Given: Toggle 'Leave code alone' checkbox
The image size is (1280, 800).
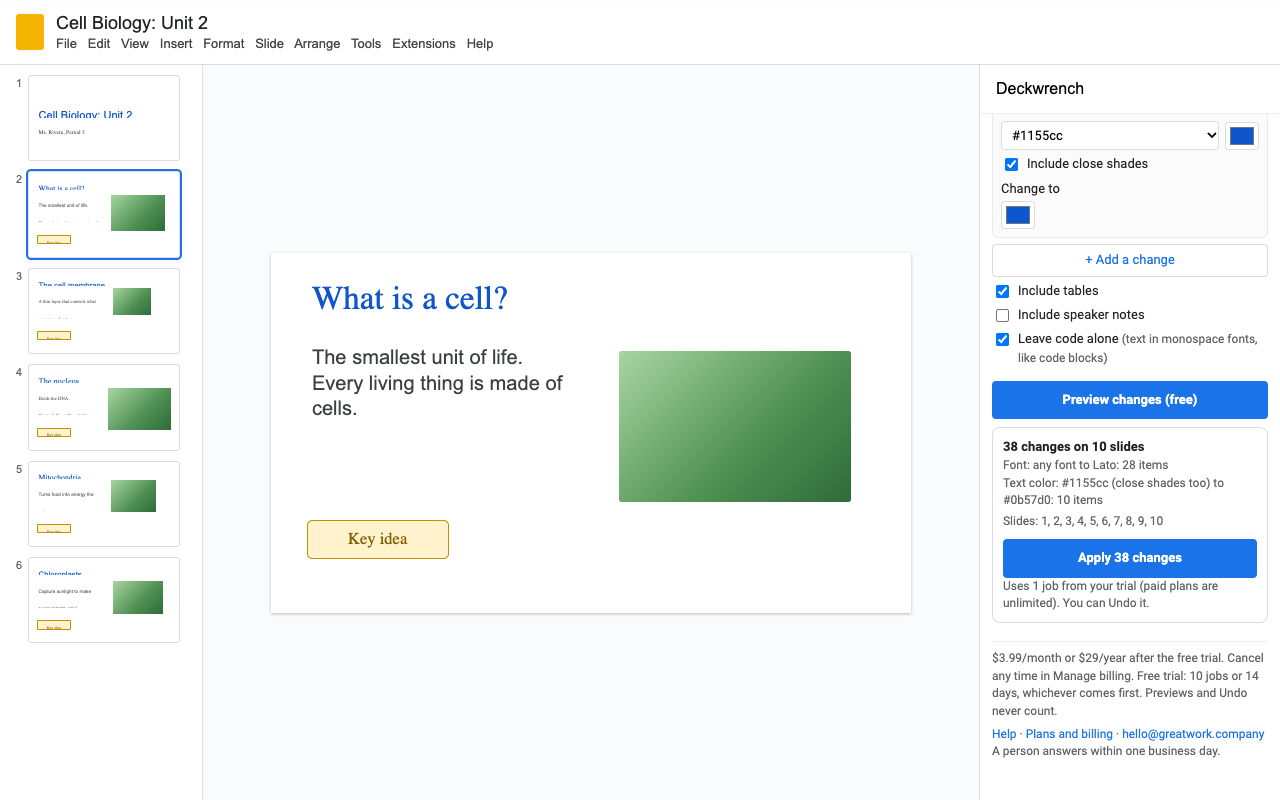Looking at the screenshot, I should pos(1003,339).
